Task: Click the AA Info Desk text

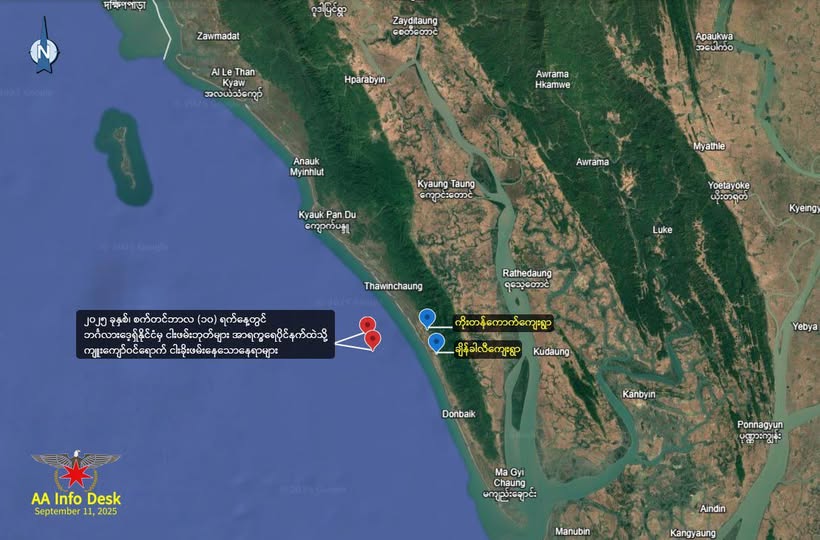Action: [x=76, y=499]
